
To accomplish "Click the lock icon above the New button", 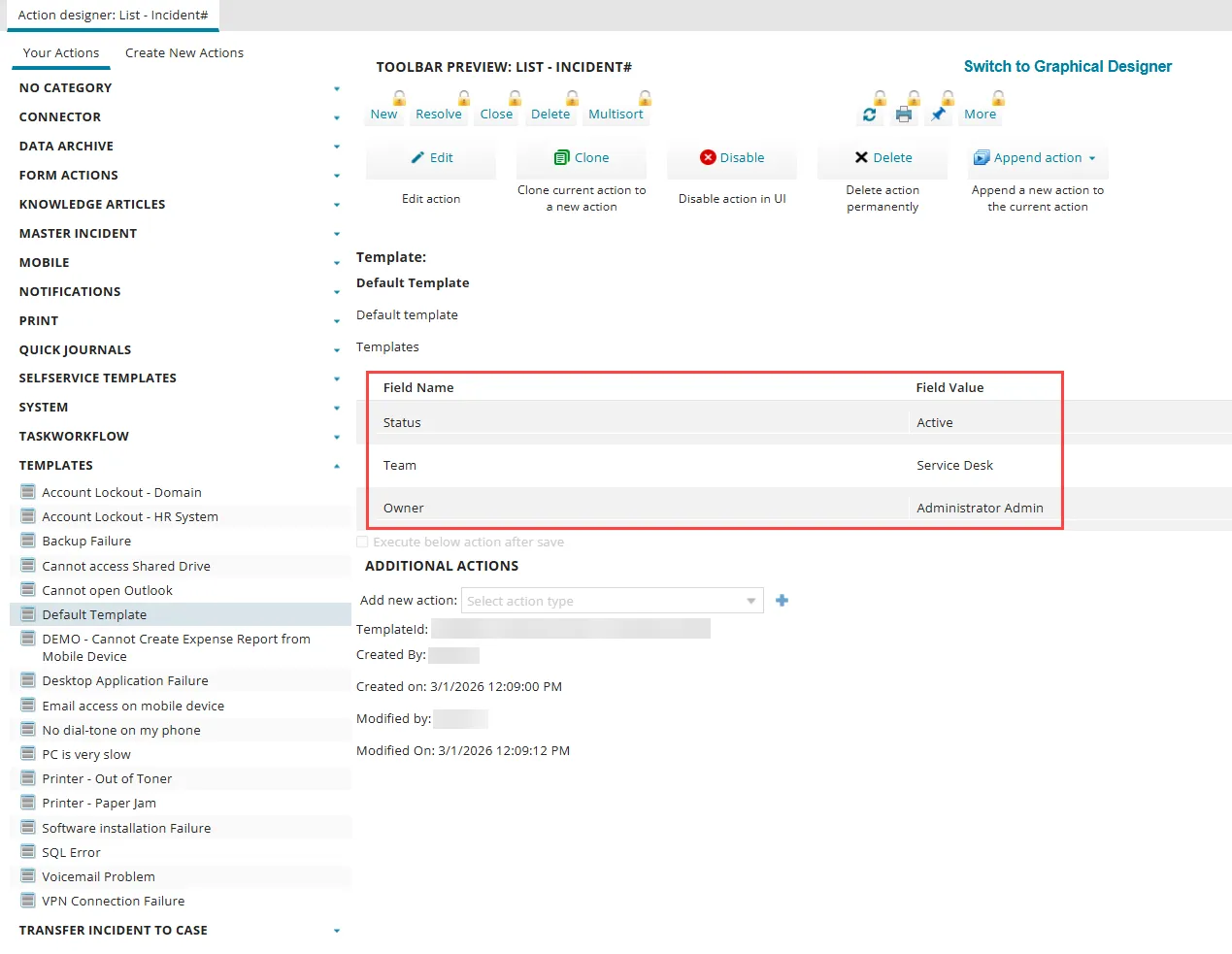I will click(x=399, y=98).
